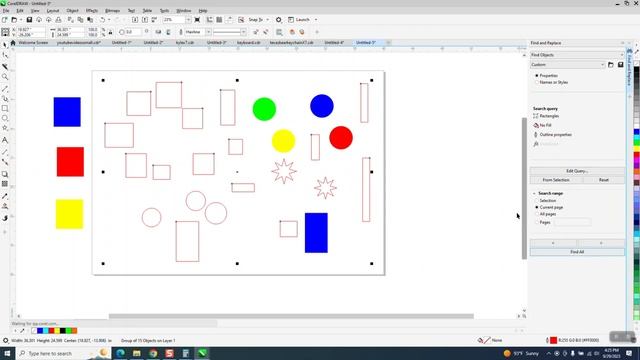640x360 pixels.
Task: Select the Selection search range option
Action: pos(537,200)
